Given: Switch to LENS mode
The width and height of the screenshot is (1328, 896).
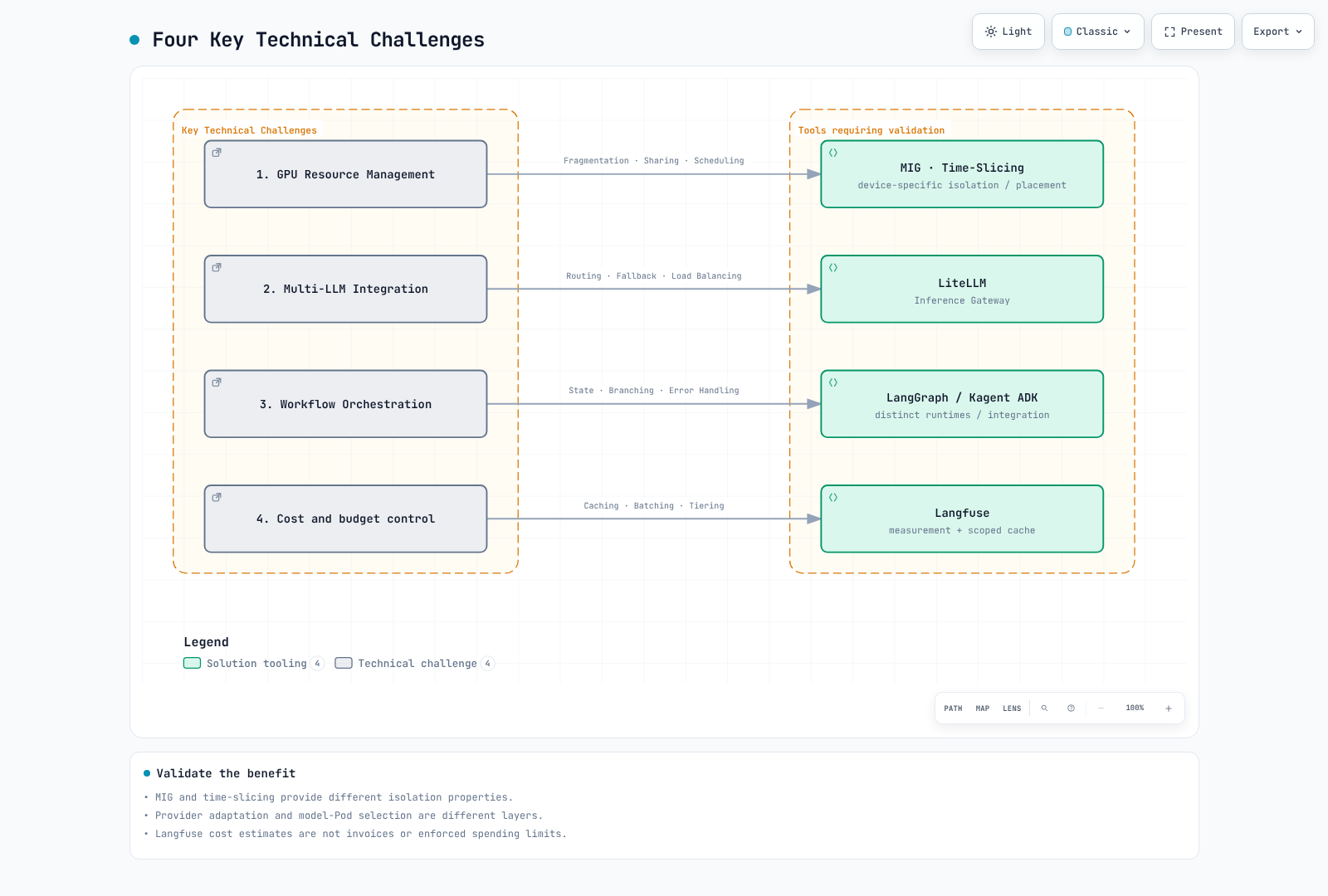Looking at the screenshot, I should coord(1012,709).
